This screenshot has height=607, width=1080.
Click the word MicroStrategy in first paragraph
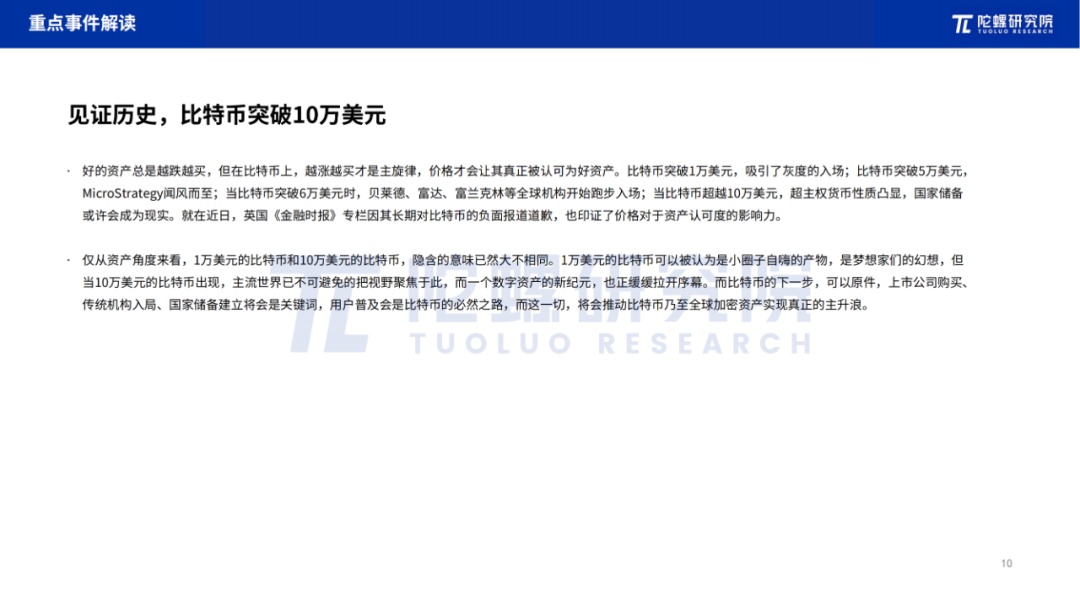pyautogui.click(x=123, y=194)
